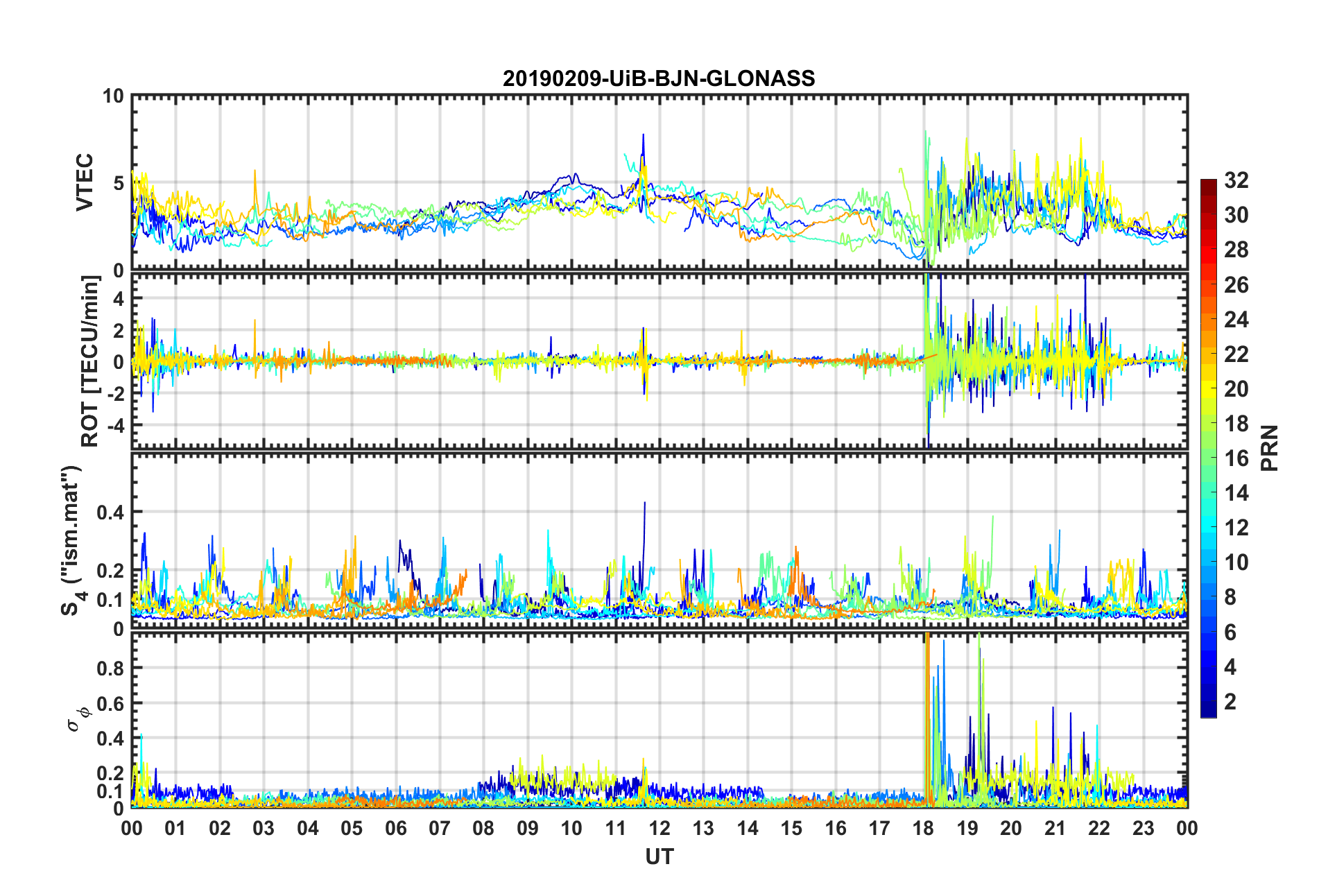Click sigma phi axis tick label 0.6
Image resolution: width=1319 pixels, height=896 pixels.
(111, 704)
